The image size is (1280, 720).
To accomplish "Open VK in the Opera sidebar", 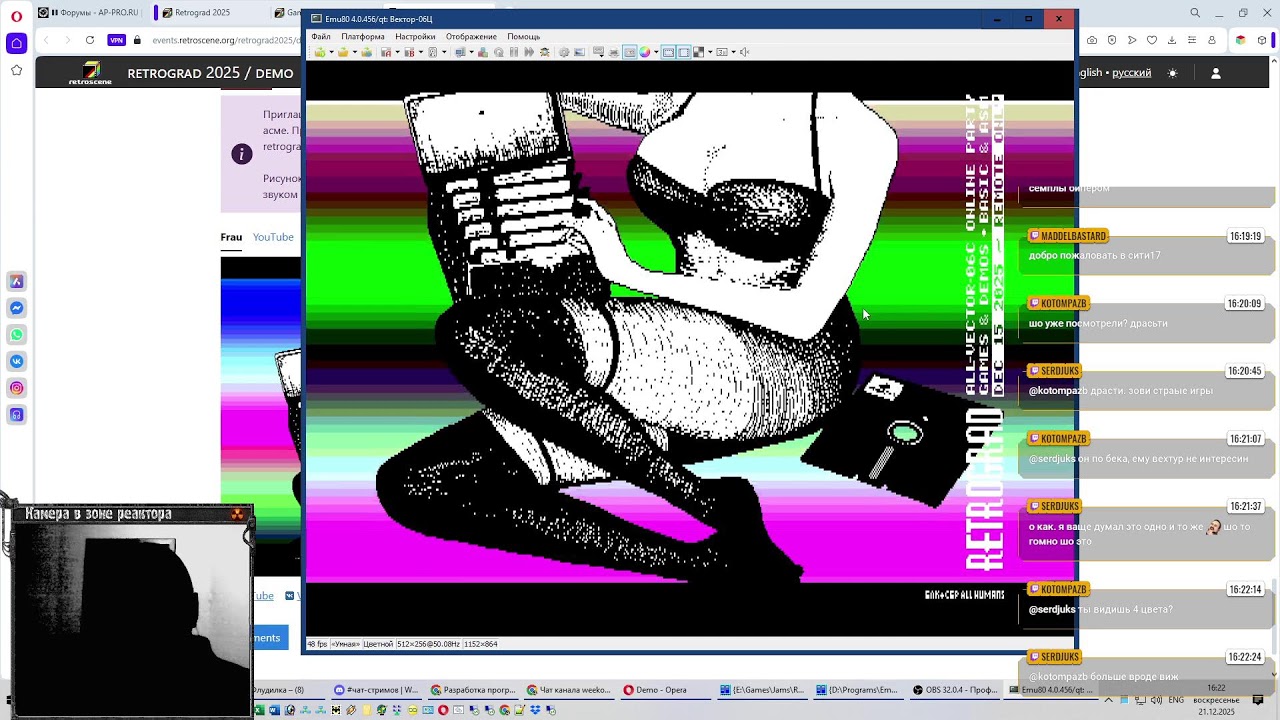I will (x=17, y=361).
